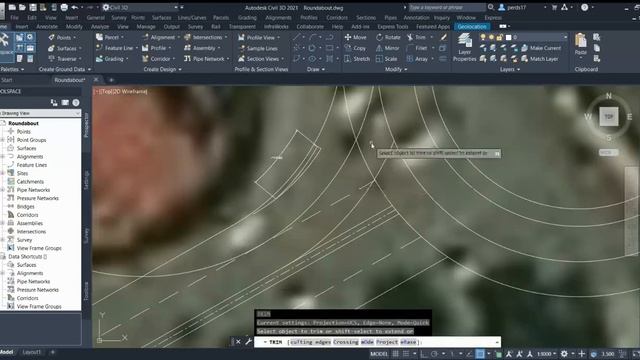
Task: Click the command line input field
Action: [x=377, y=342]
